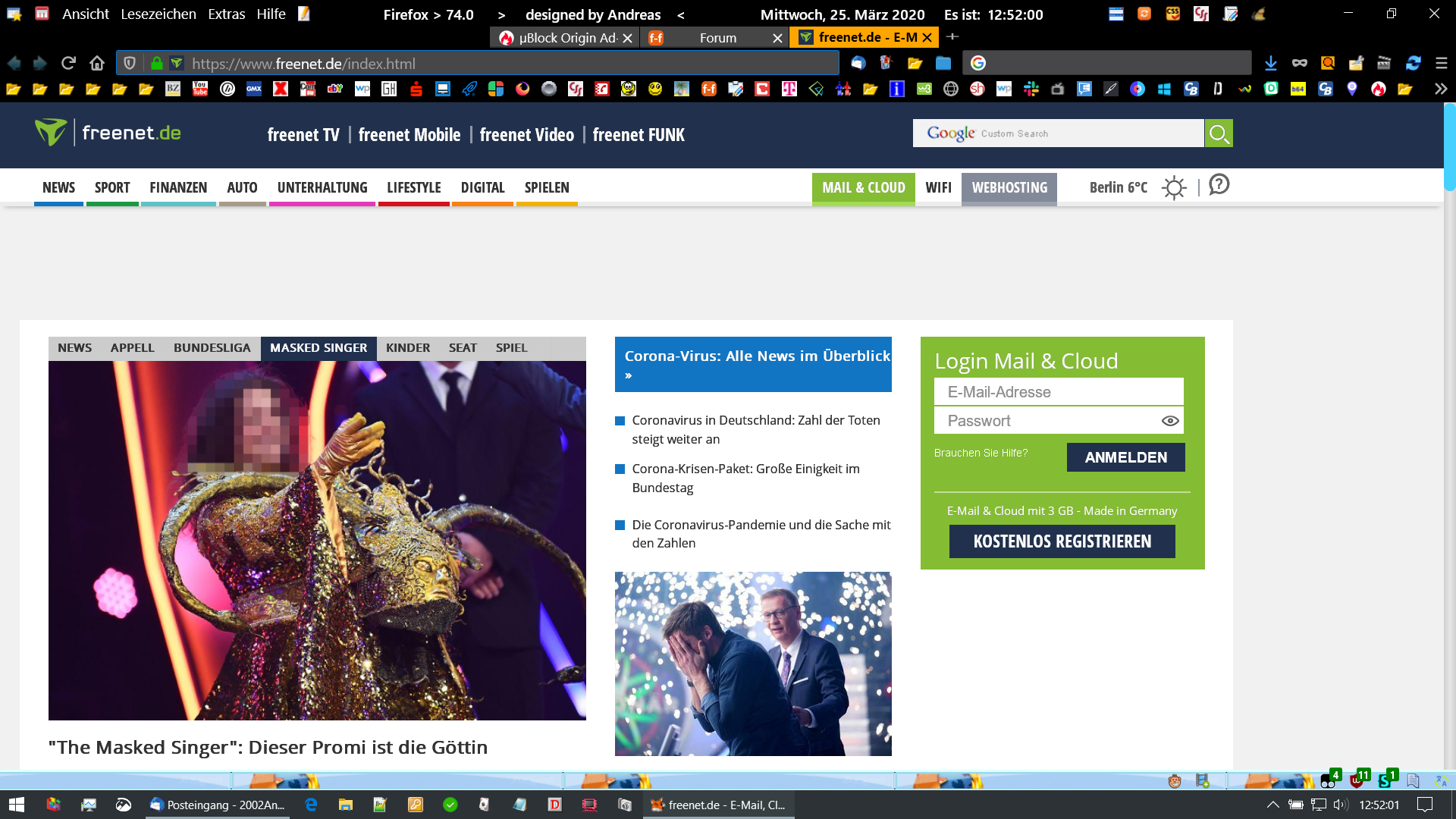Open the Firefox downloads arrow icon
1456x819 pixels.
tap(1271, 63)
